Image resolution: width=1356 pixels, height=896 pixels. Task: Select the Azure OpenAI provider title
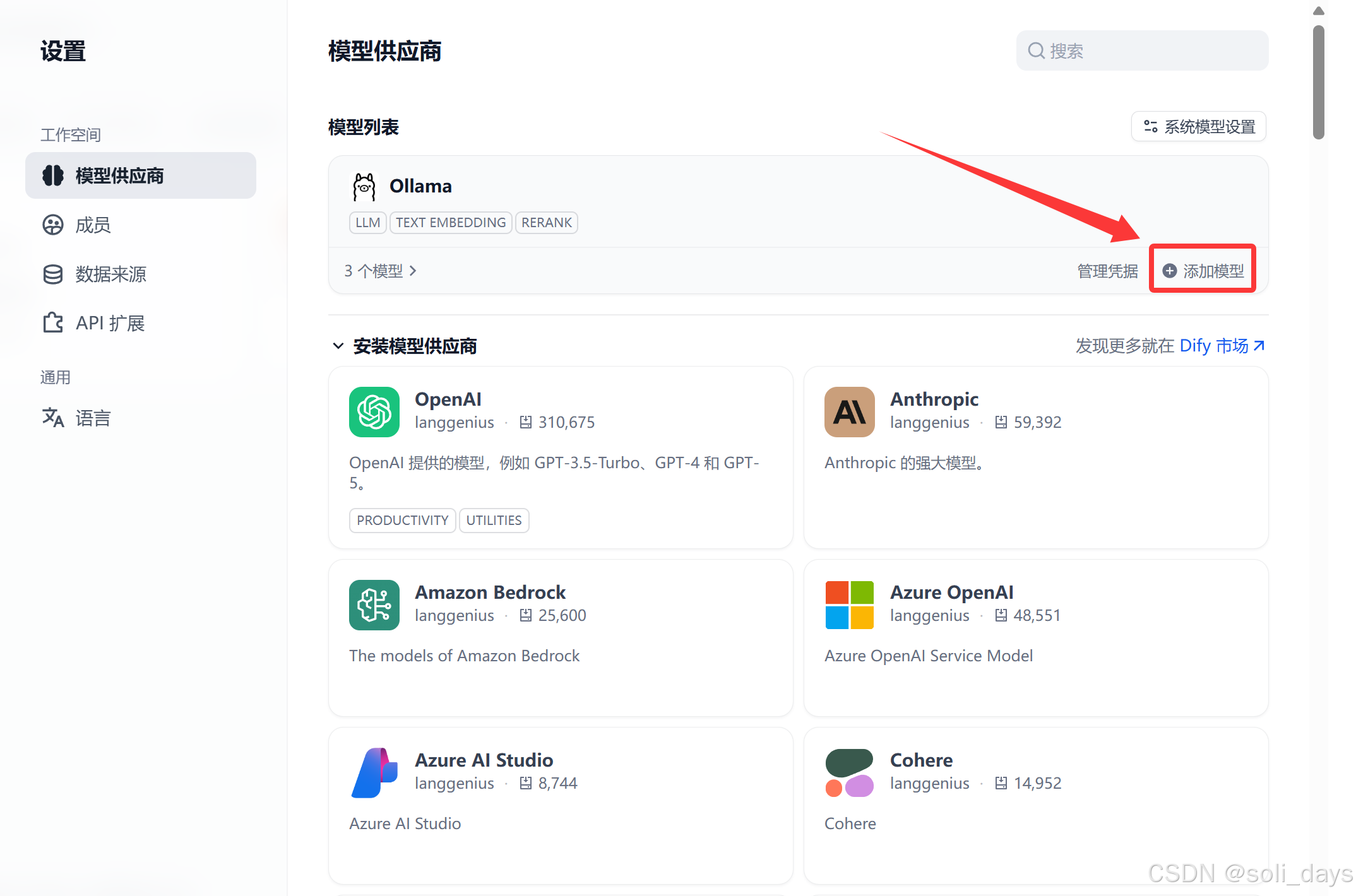(x=952, y=592)
